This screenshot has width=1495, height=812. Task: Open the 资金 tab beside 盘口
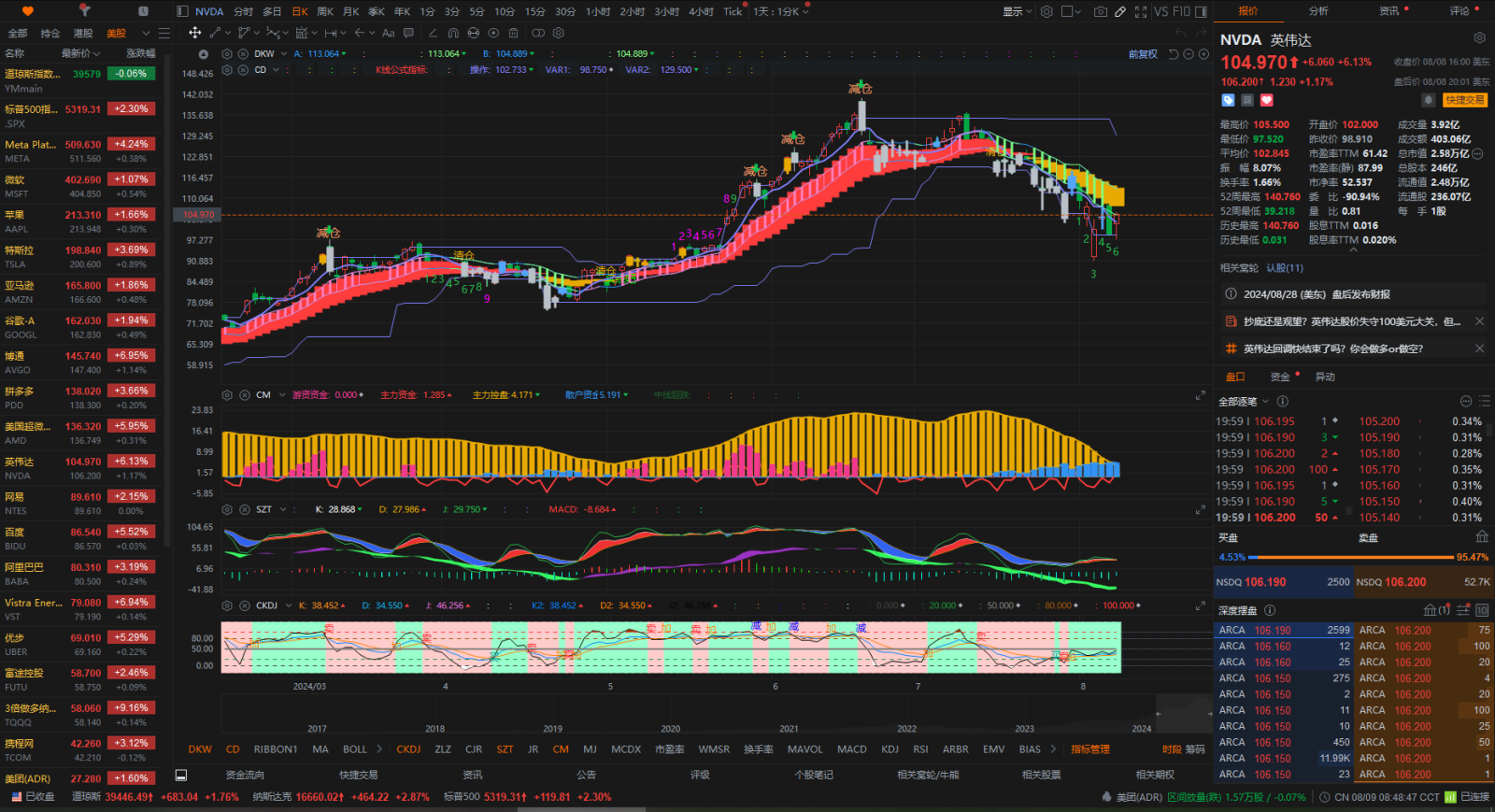[x=1280, y=377]
